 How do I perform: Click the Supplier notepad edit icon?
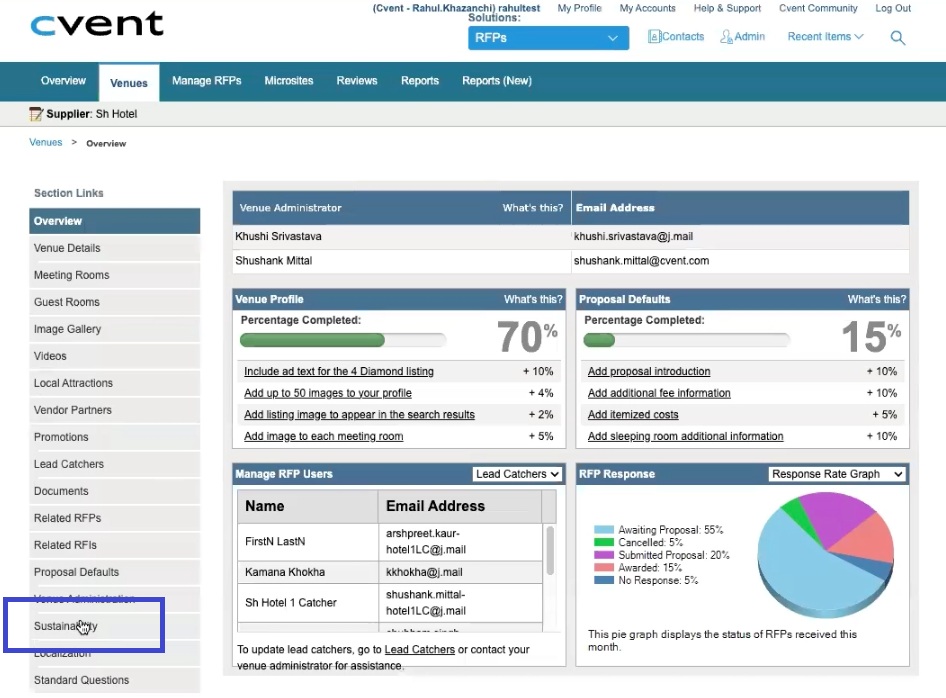point(36,114)
